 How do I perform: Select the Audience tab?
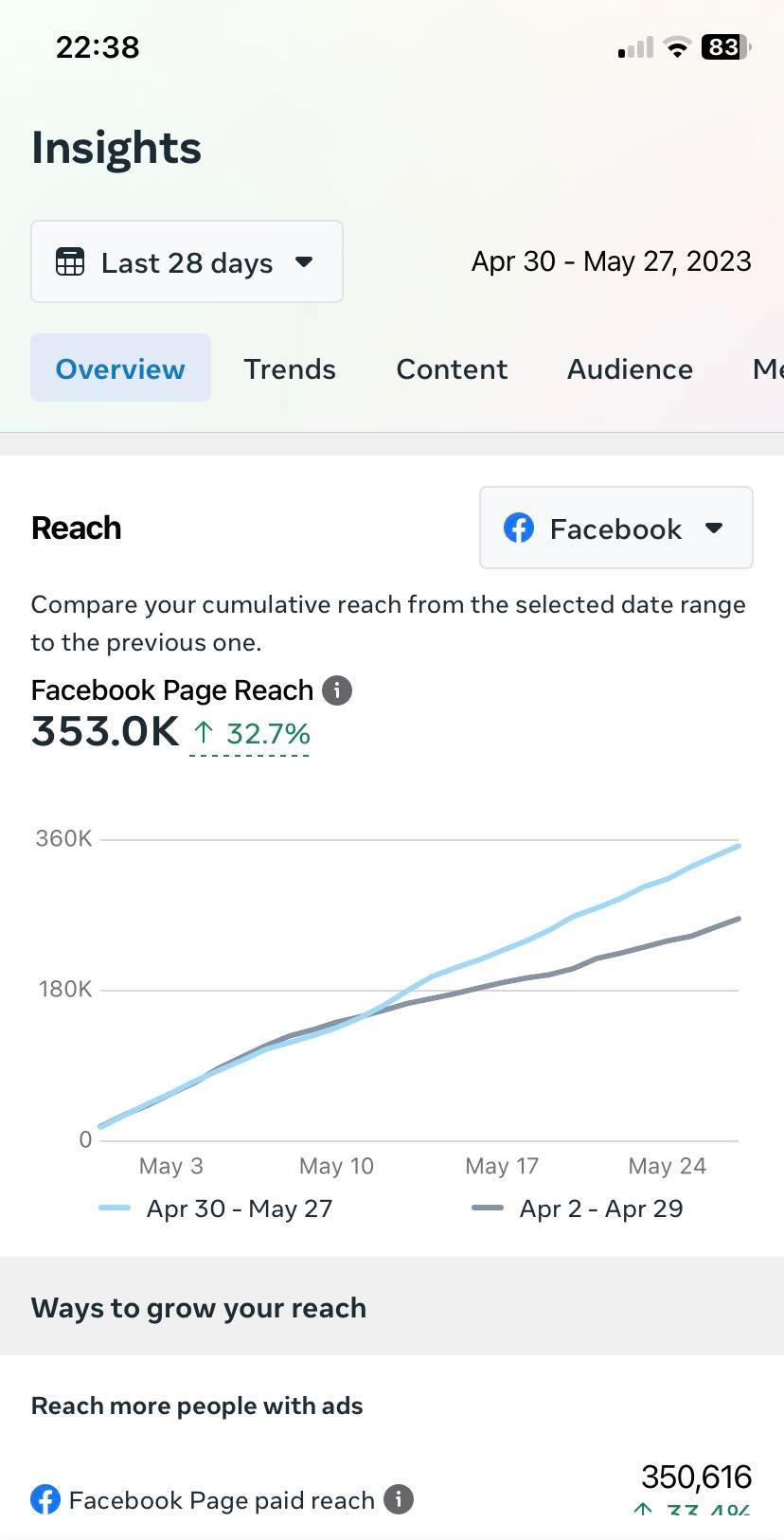pyautogui.click(x=630, y=368)
